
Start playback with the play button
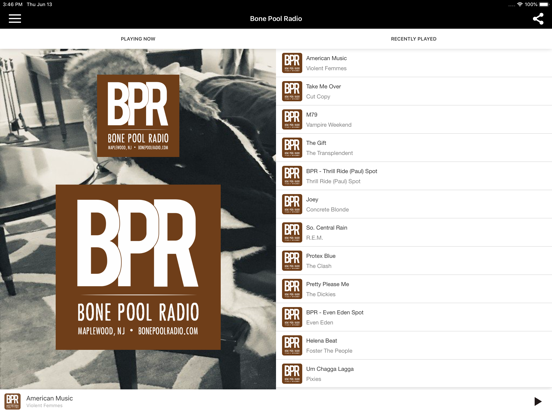pyautogui.click(x=538, y=401)
